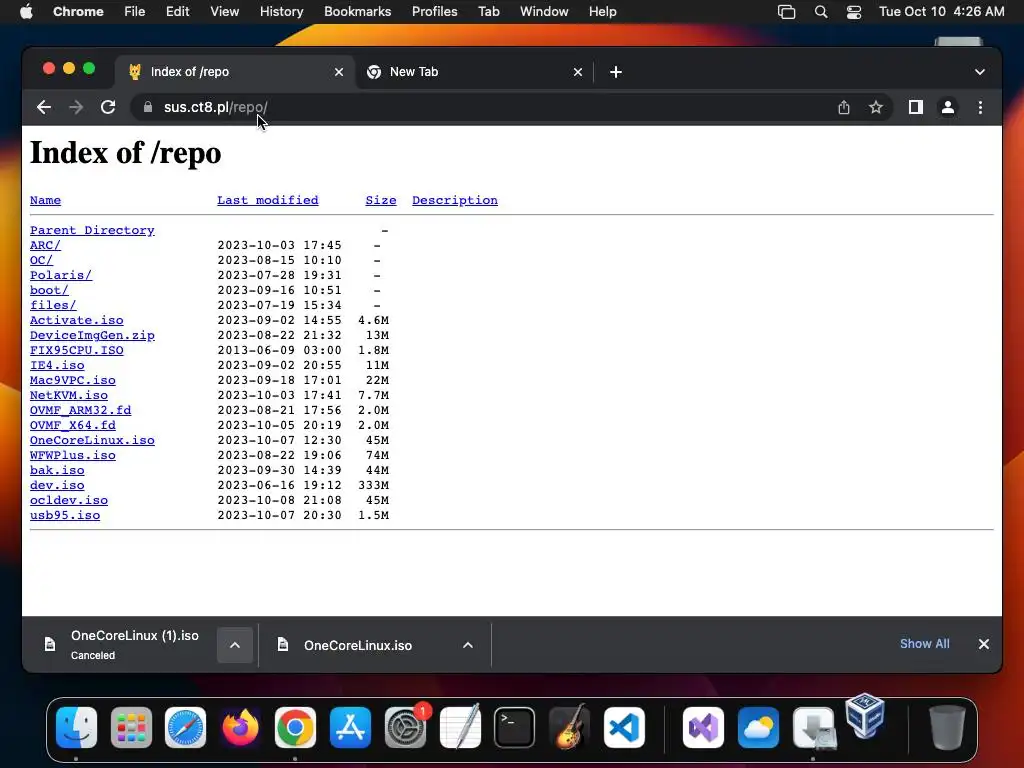
Task: Download usb95.iso
Action: tap(65, 516)
